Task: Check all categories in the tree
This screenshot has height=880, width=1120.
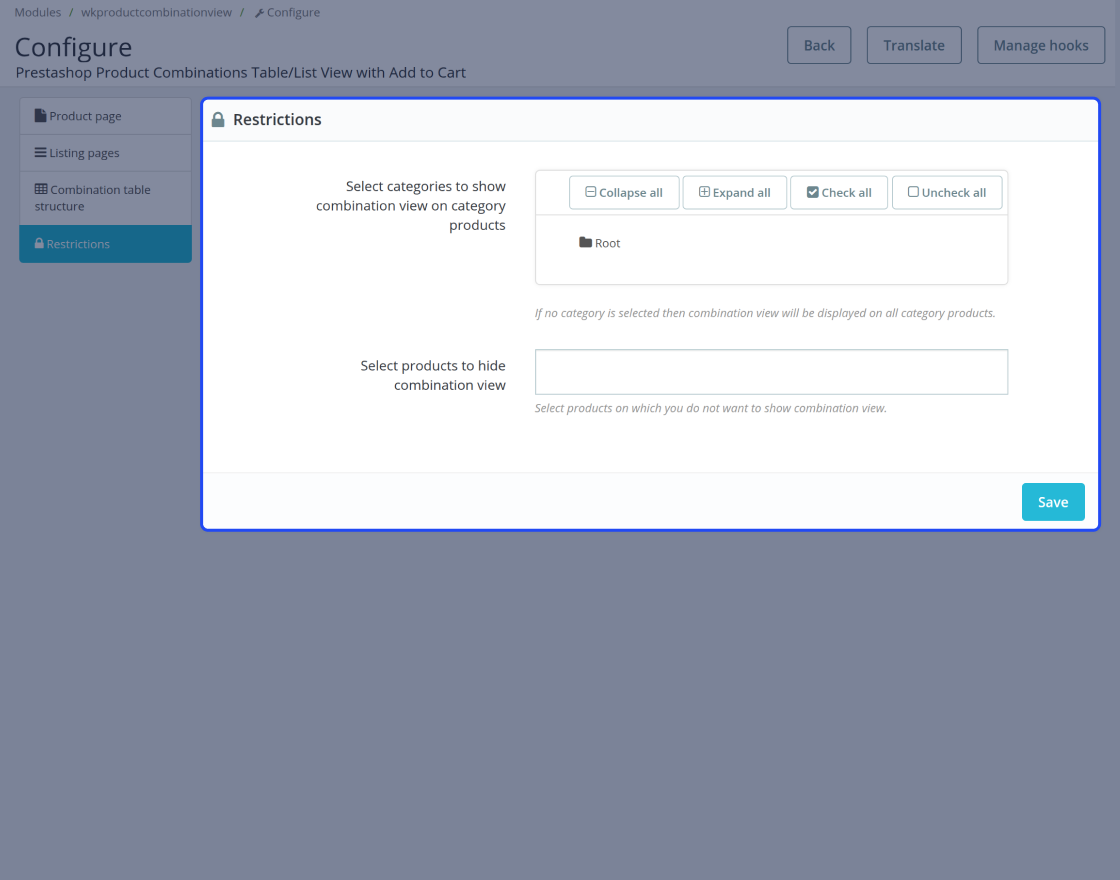Action: pos(838,193)
